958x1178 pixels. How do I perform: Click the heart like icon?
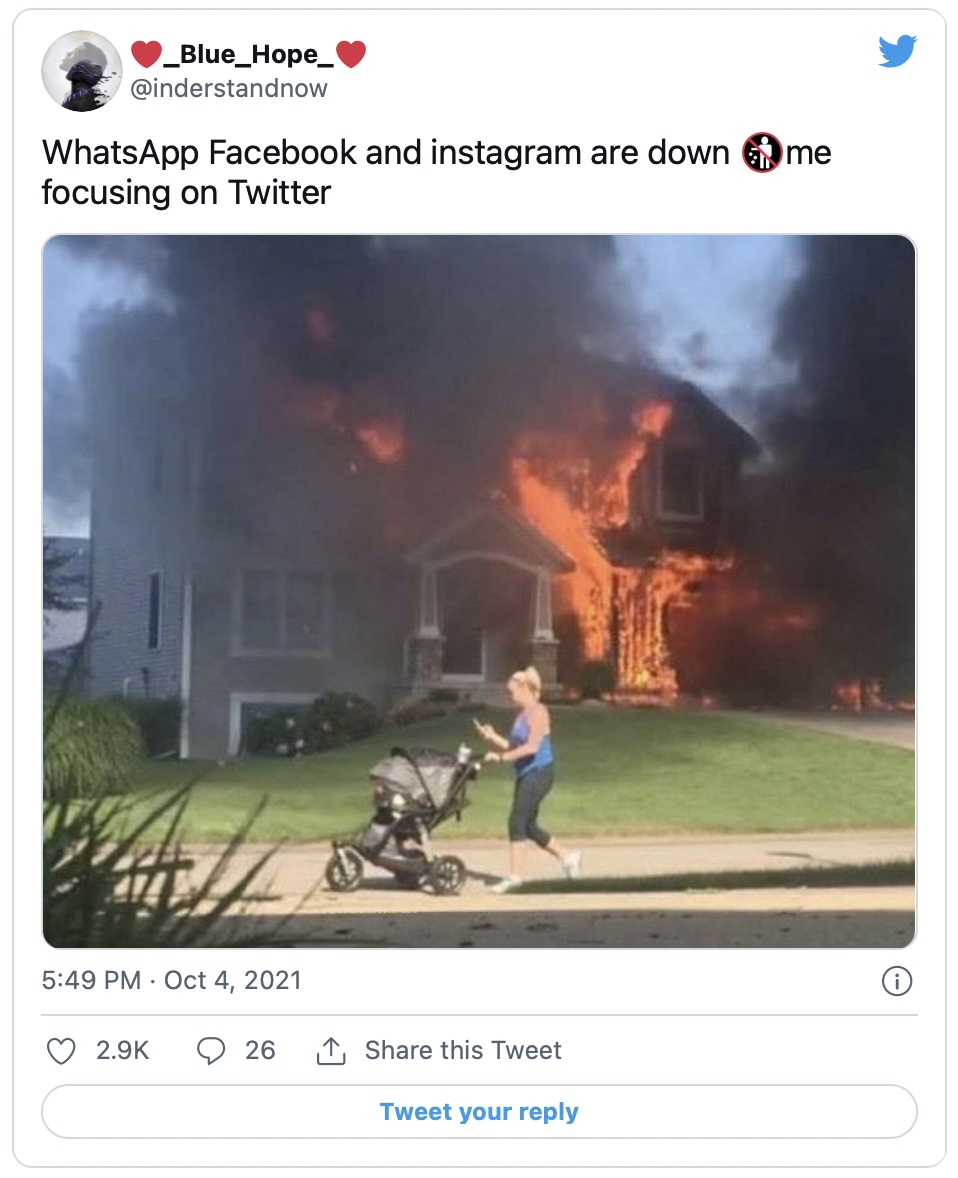click(62, 1051)
